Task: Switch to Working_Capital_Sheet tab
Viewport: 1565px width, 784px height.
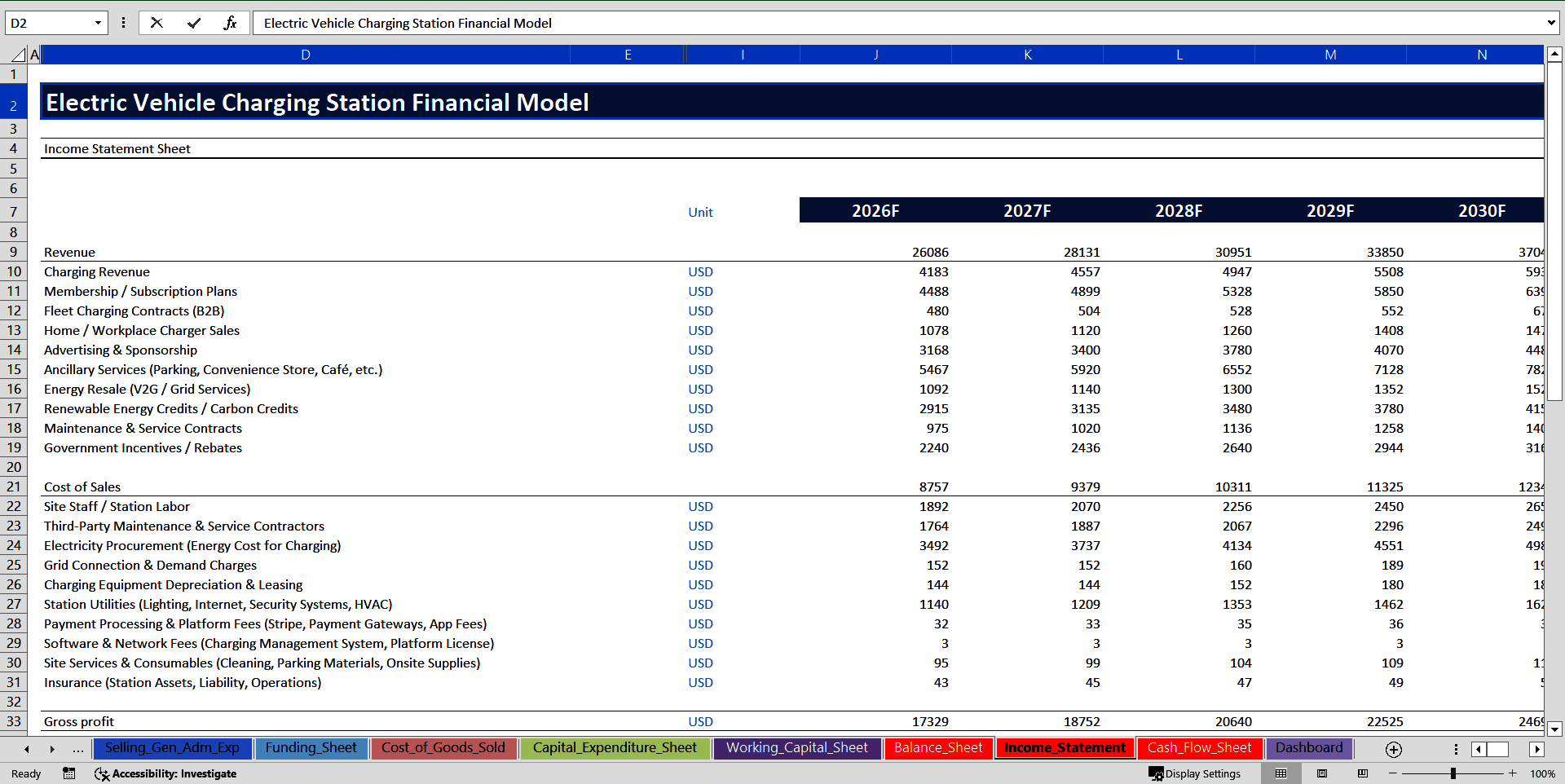Action: (797, 748)
